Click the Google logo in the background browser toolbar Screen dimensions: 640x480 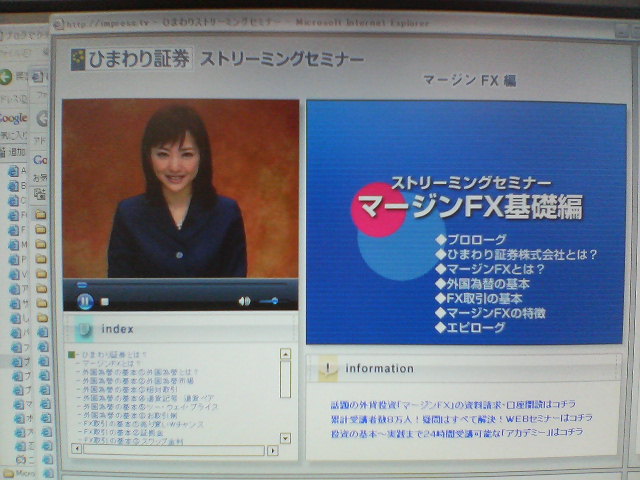[14, 118]
